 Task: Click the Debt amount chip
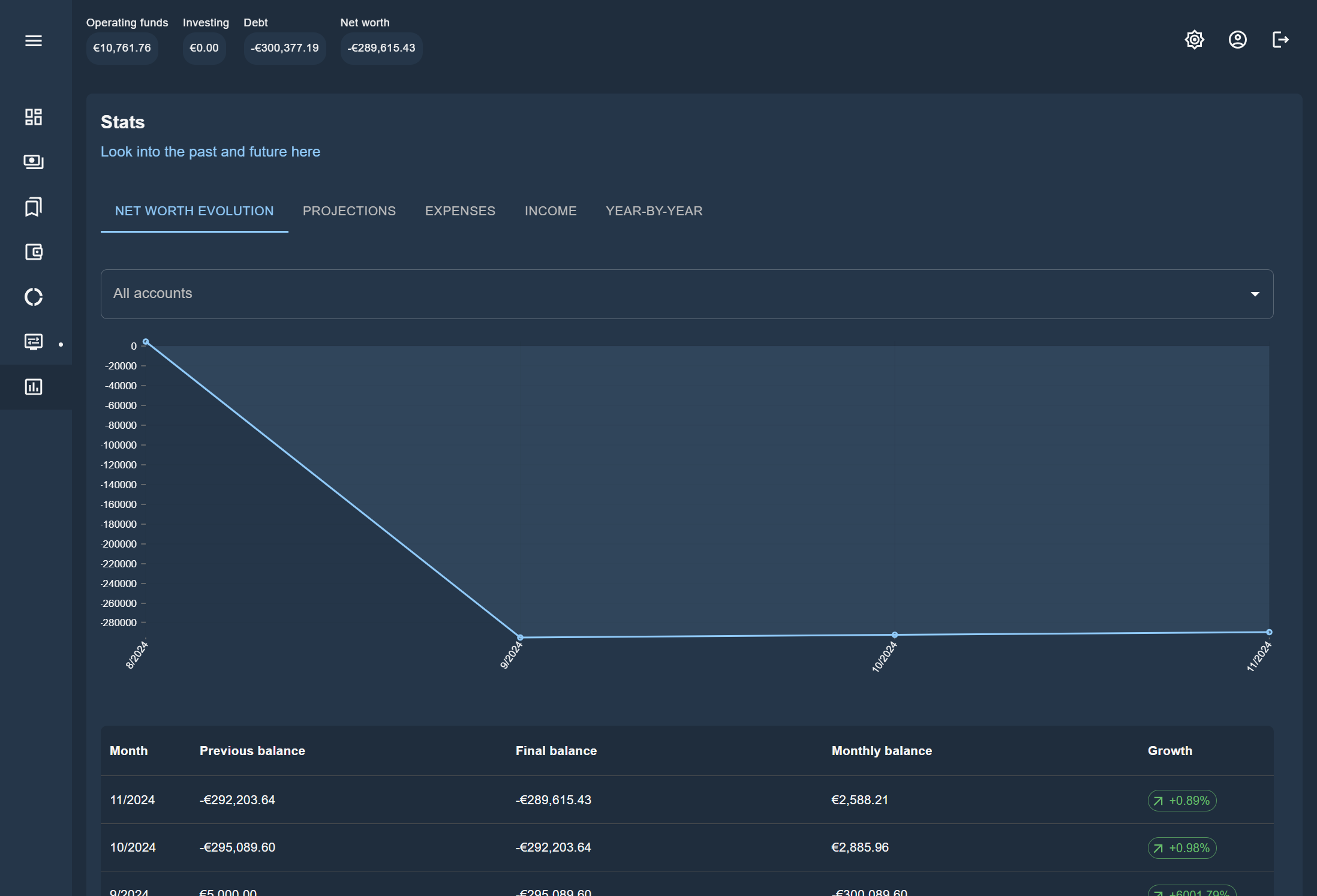285,48
